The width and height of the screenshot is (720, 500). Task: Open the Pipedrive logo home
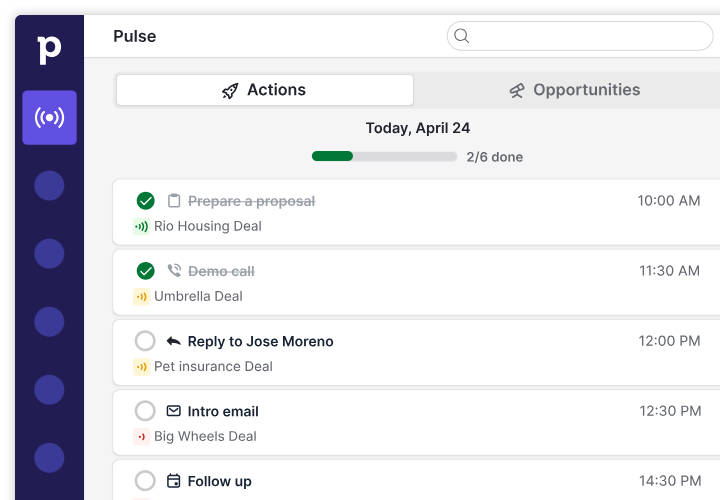pos(49,50)
